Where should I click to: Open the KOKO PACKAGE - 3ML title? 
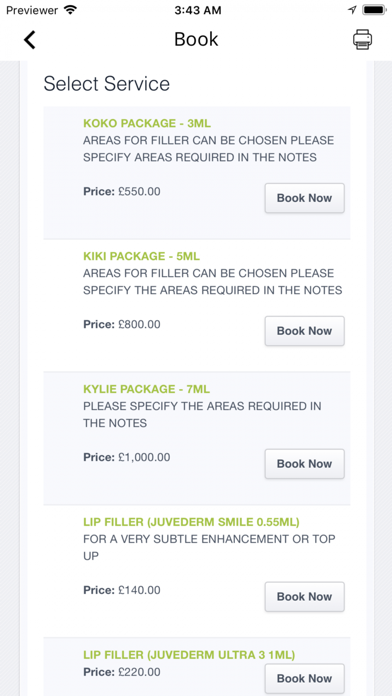coord(147,123)
